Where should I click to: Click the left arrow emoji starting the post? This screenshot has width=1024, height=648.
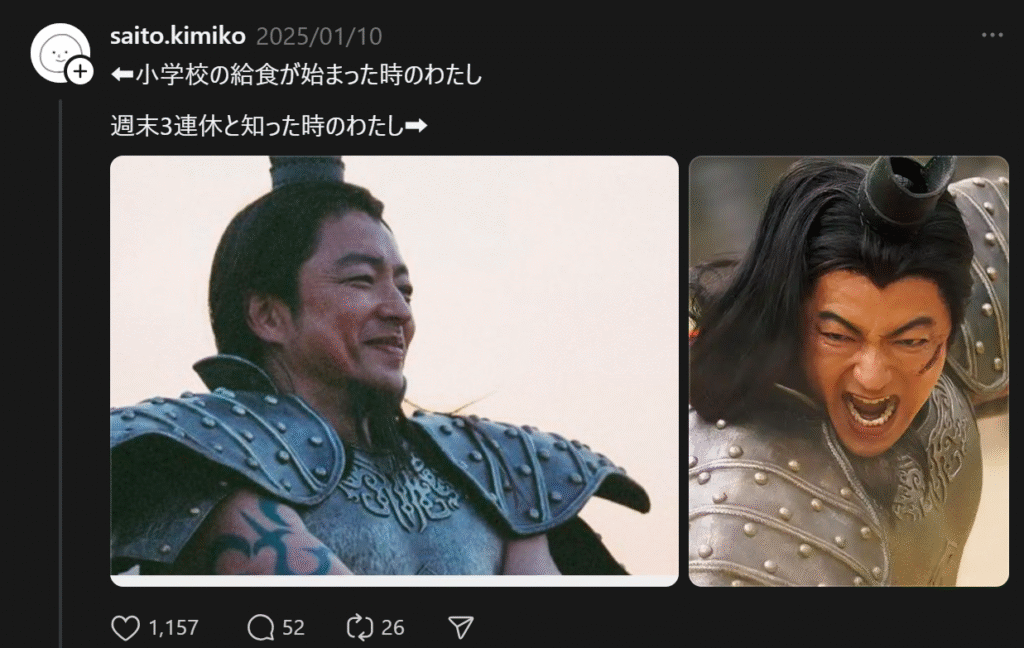coord(122,74)
